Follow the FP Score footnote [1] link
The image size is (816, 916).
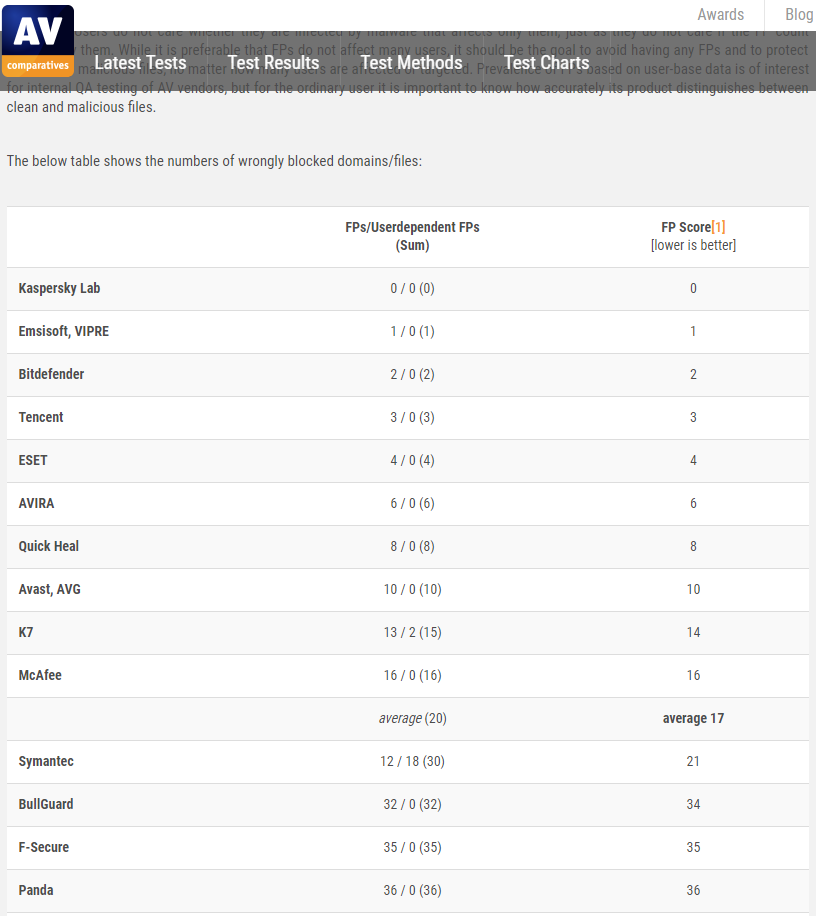[x=718, y=227]
